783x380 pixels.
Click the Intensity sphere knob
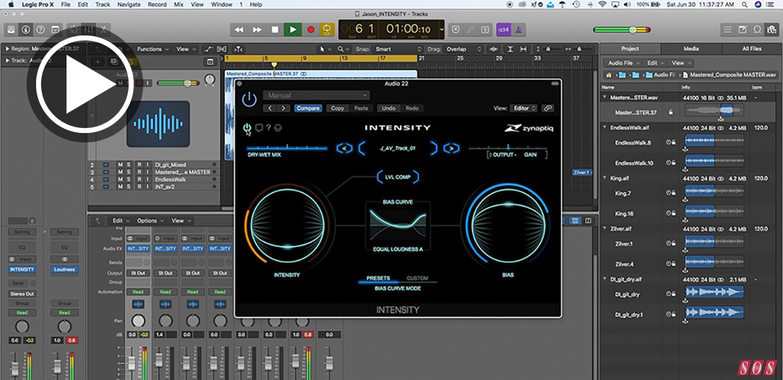click(287, 226)
